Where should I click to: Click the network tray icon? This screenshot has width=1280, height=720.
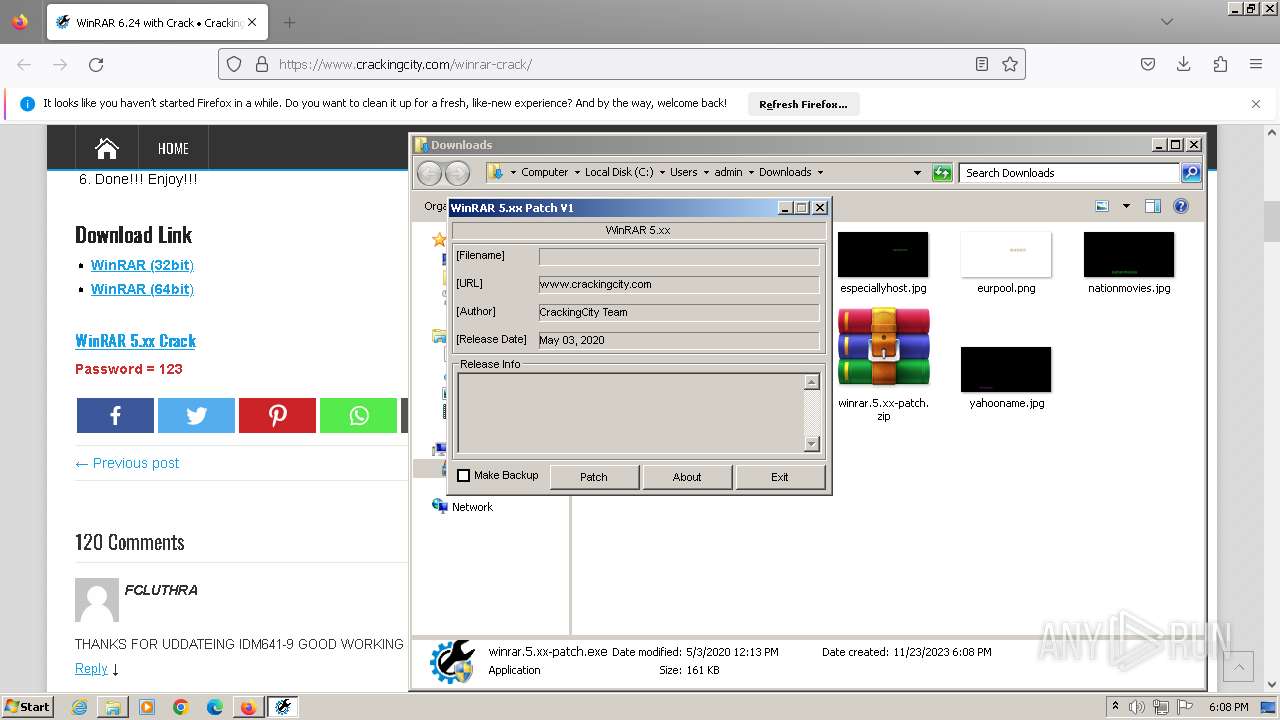(1161, 707)
